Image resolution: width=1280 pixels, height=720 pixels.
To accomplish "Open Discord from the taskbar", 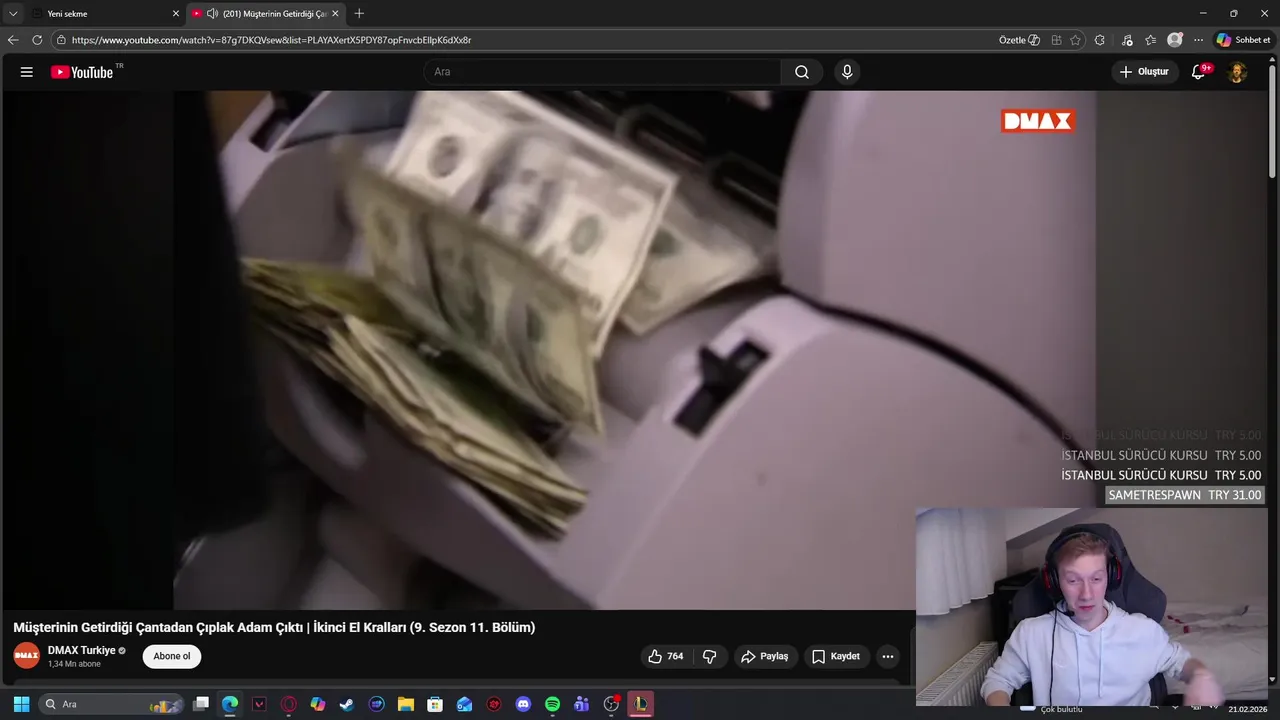I will 523,704.
